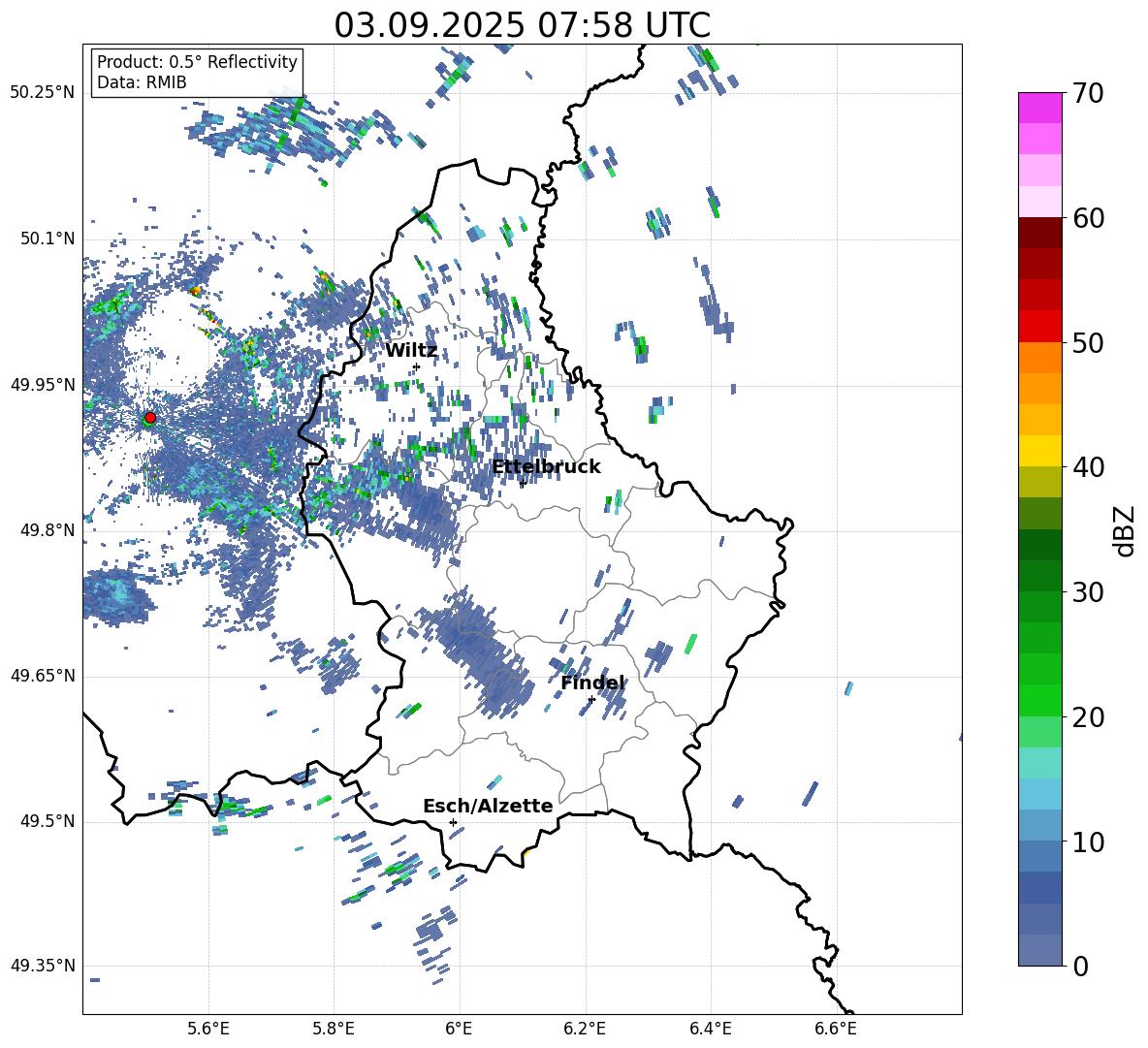Image resolution: width=1148 pixels, height=1048 pixels.
Task: Click colorbar tick value 50
Action: point(1088,342)
